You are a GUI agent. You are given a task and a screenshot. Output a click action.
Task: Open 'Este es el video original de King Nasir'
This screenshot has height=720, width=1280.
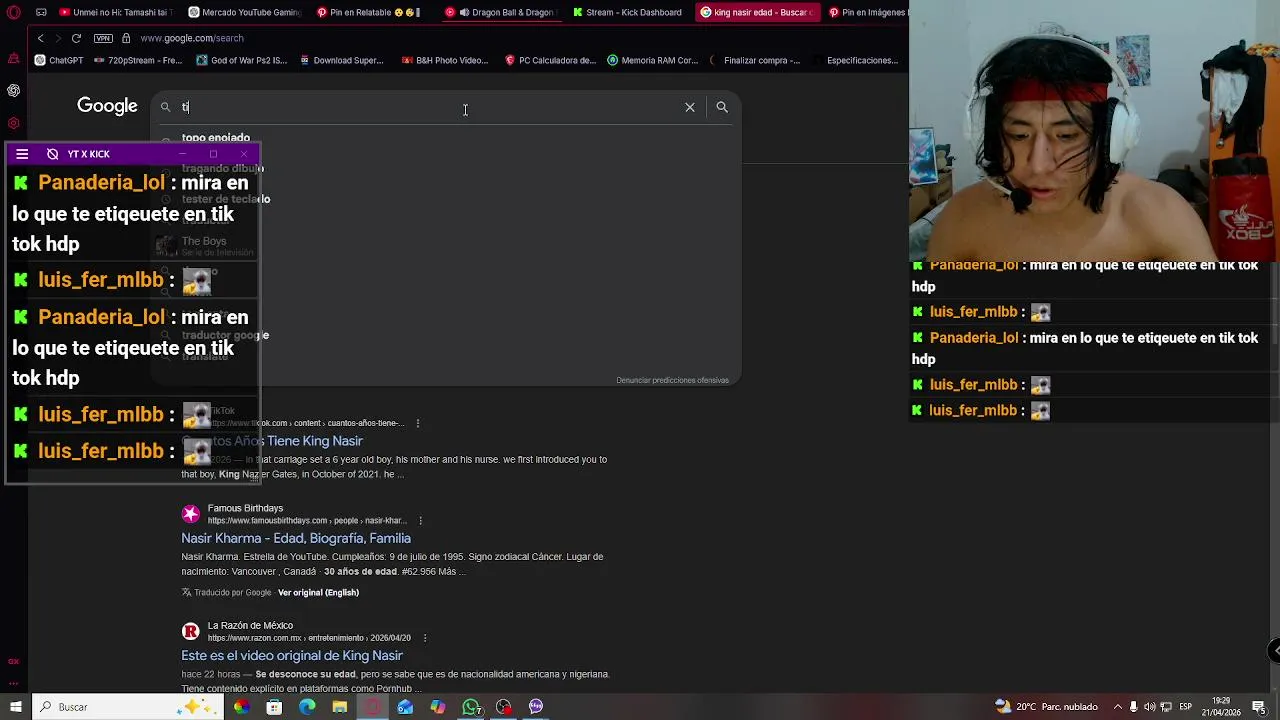pyautogui.click(x=292, y=655)
